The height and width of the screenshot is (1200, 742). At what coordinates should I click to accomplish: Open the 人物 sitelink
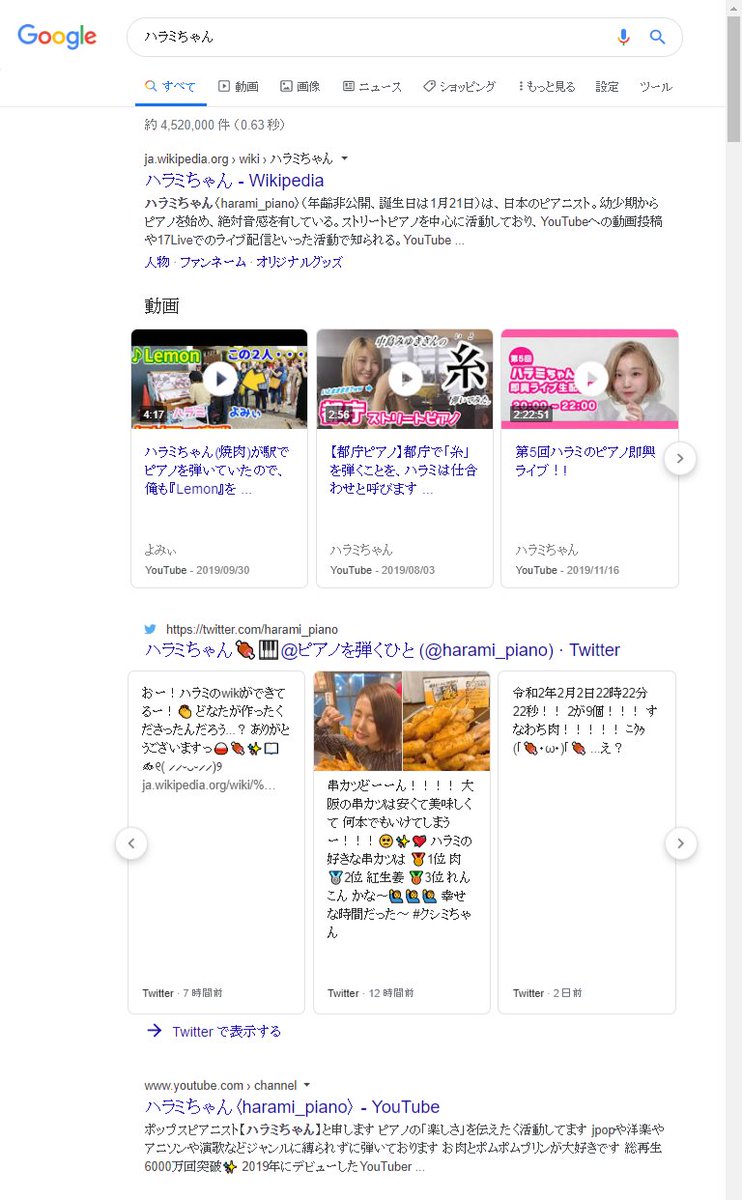[x=156, y=262]
